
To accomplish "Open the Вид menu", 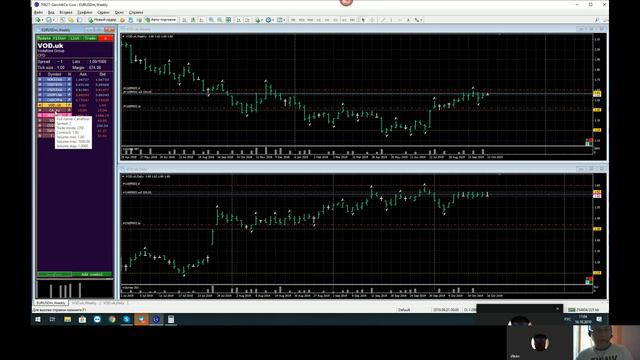I will click(x=51, y=12).
